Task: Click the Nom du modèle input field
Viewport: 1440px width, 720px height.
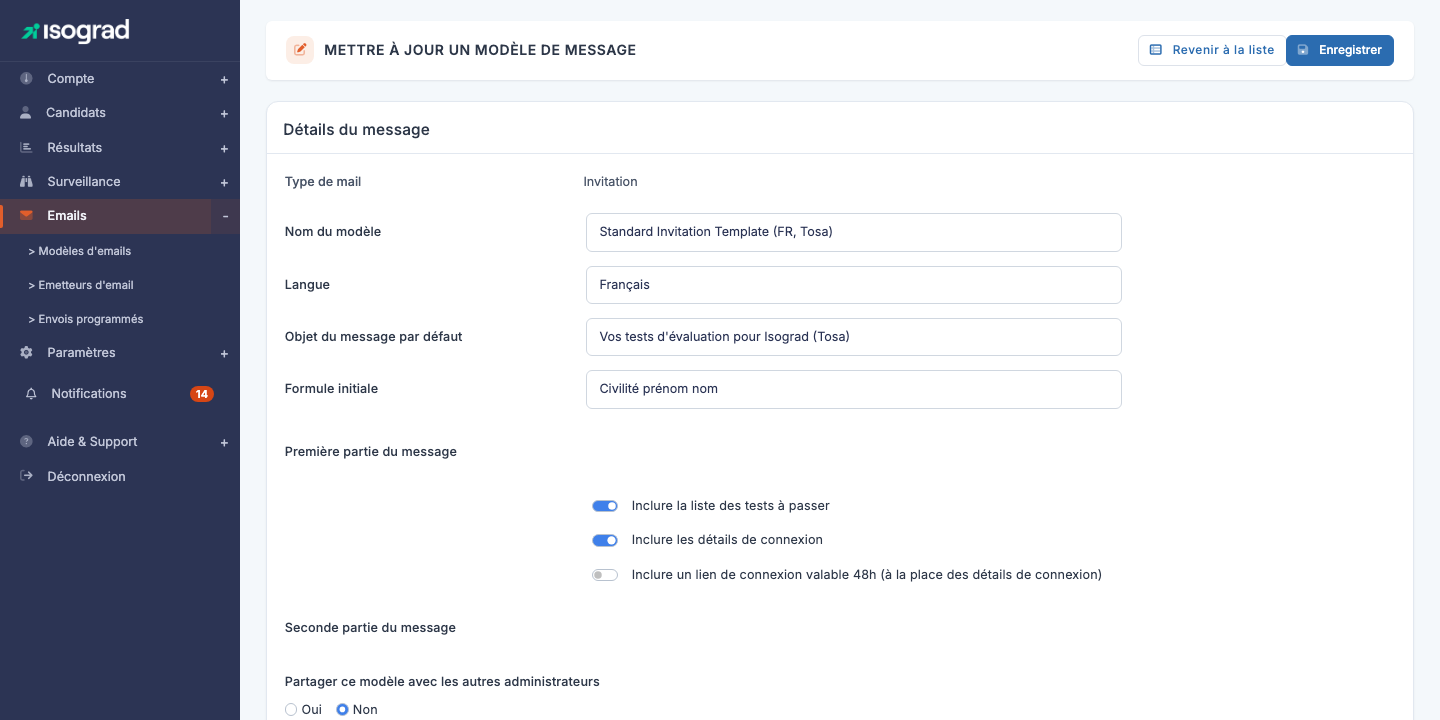Action: (853, 232)
